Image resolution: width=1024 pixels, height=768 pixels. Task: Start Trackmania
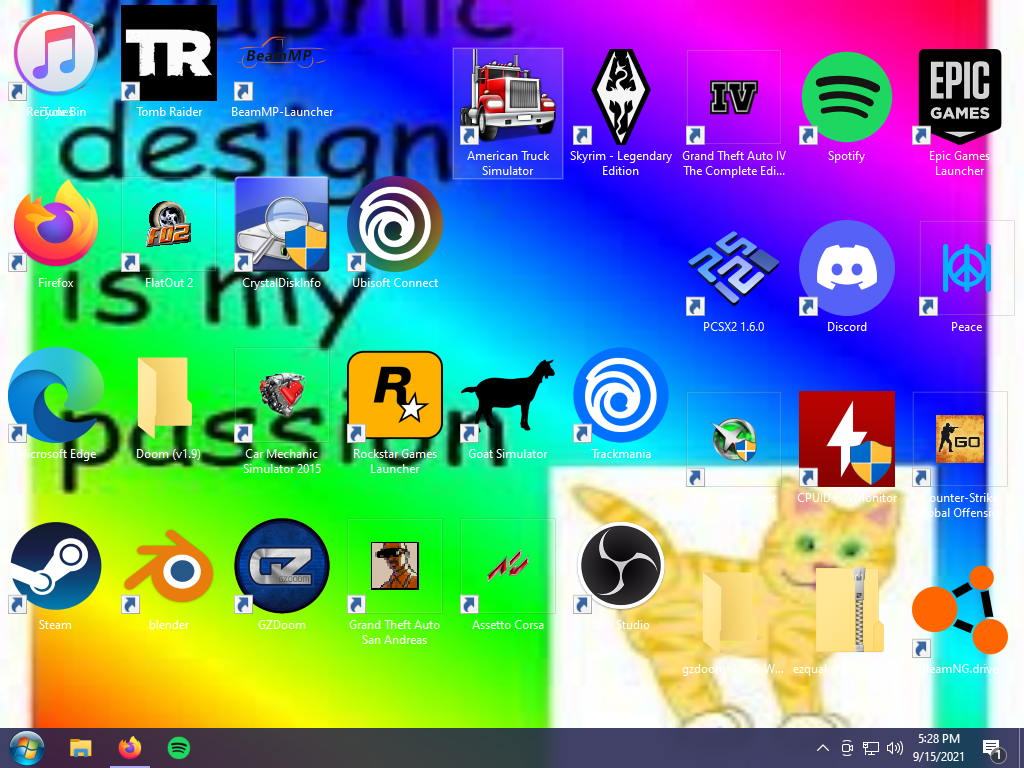620,395
